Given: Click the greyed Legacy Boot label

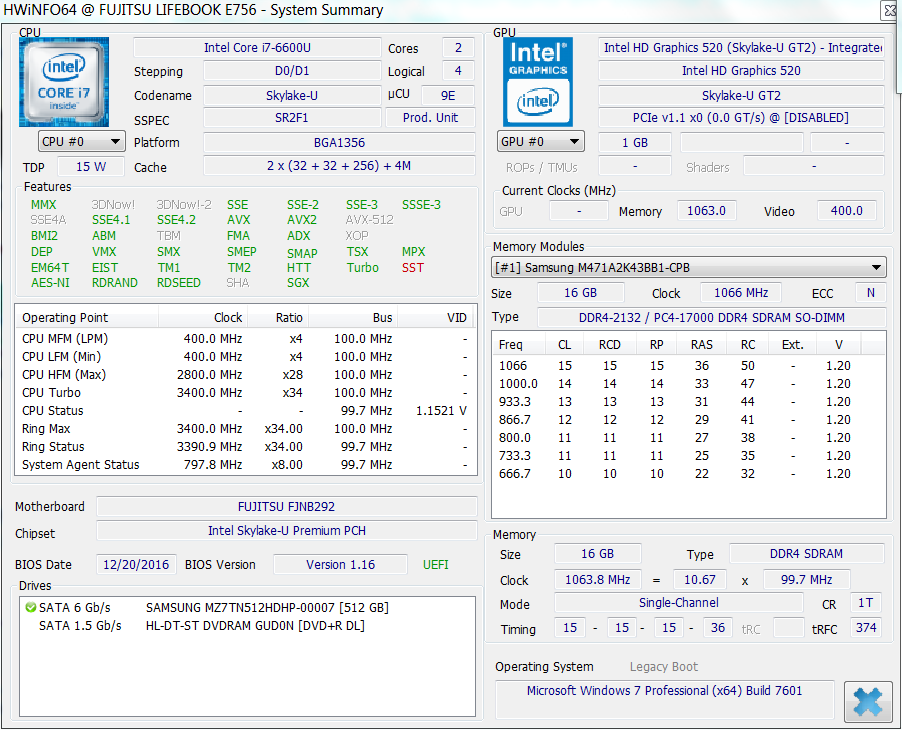Looking at the screenshot, I should point(664,667).
